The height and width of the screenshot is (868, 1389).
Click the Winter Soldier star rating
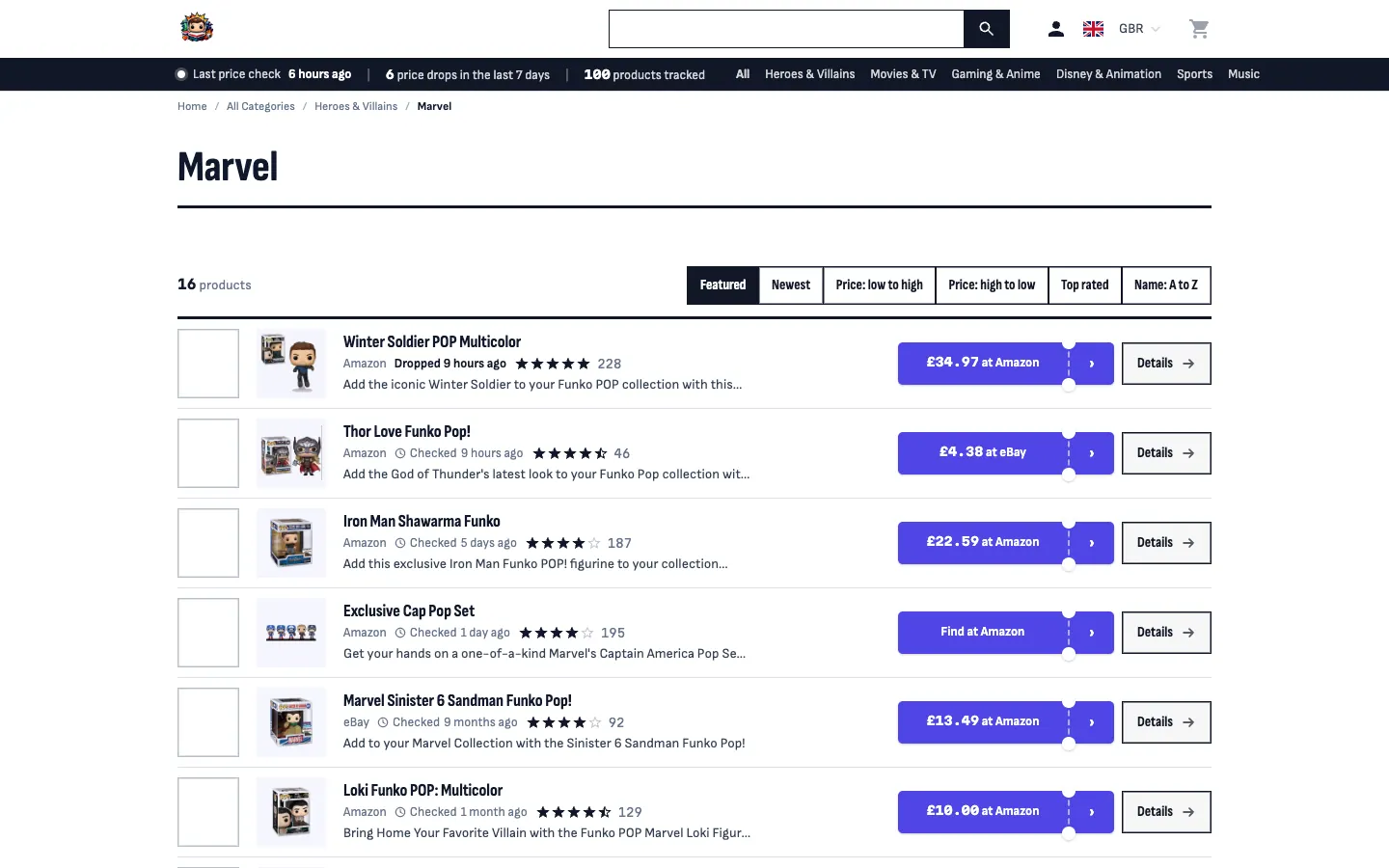(x=553, y=364)
